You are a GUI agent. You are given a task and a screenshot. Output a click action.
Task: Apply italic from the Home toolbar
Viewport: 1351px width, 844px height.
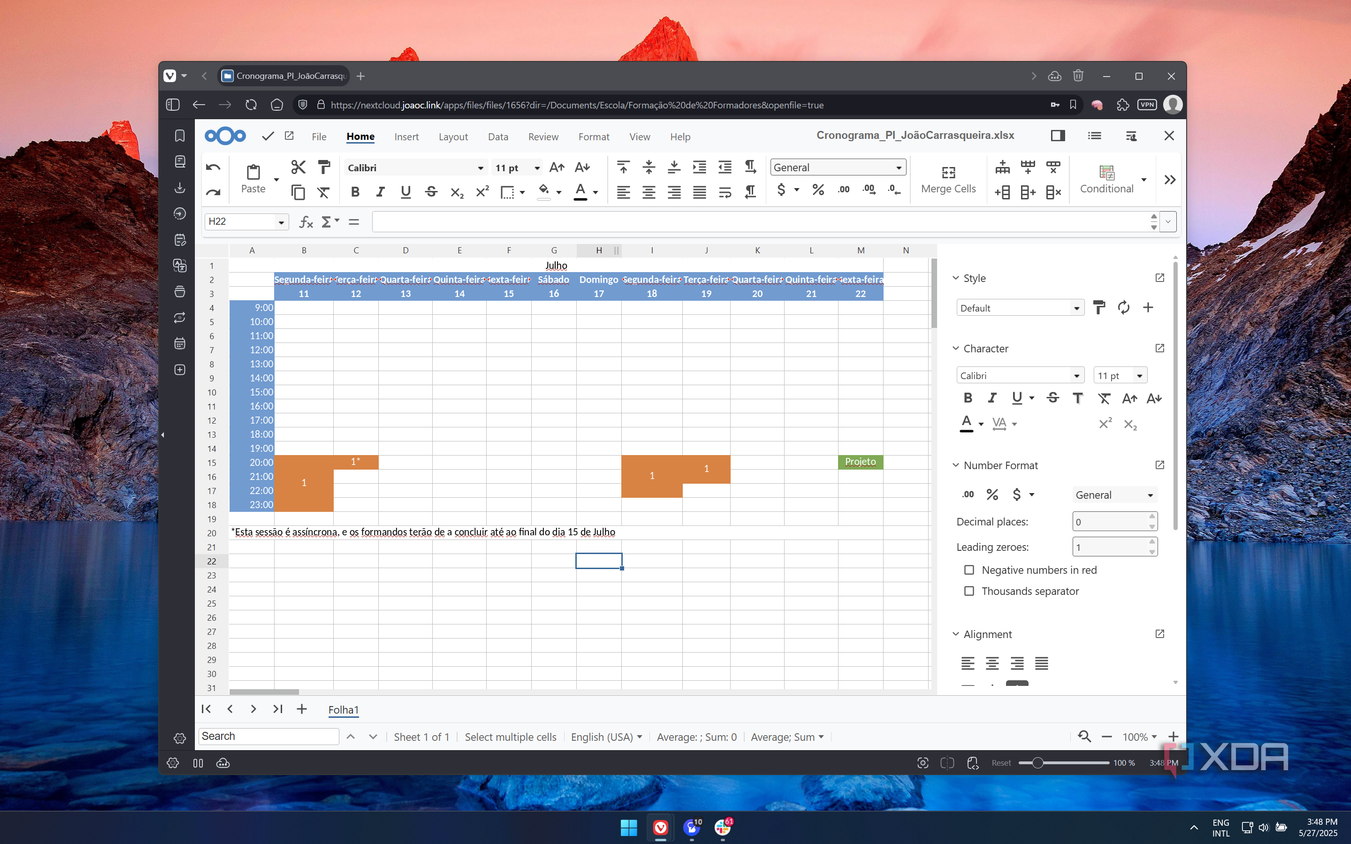point(380,192)
